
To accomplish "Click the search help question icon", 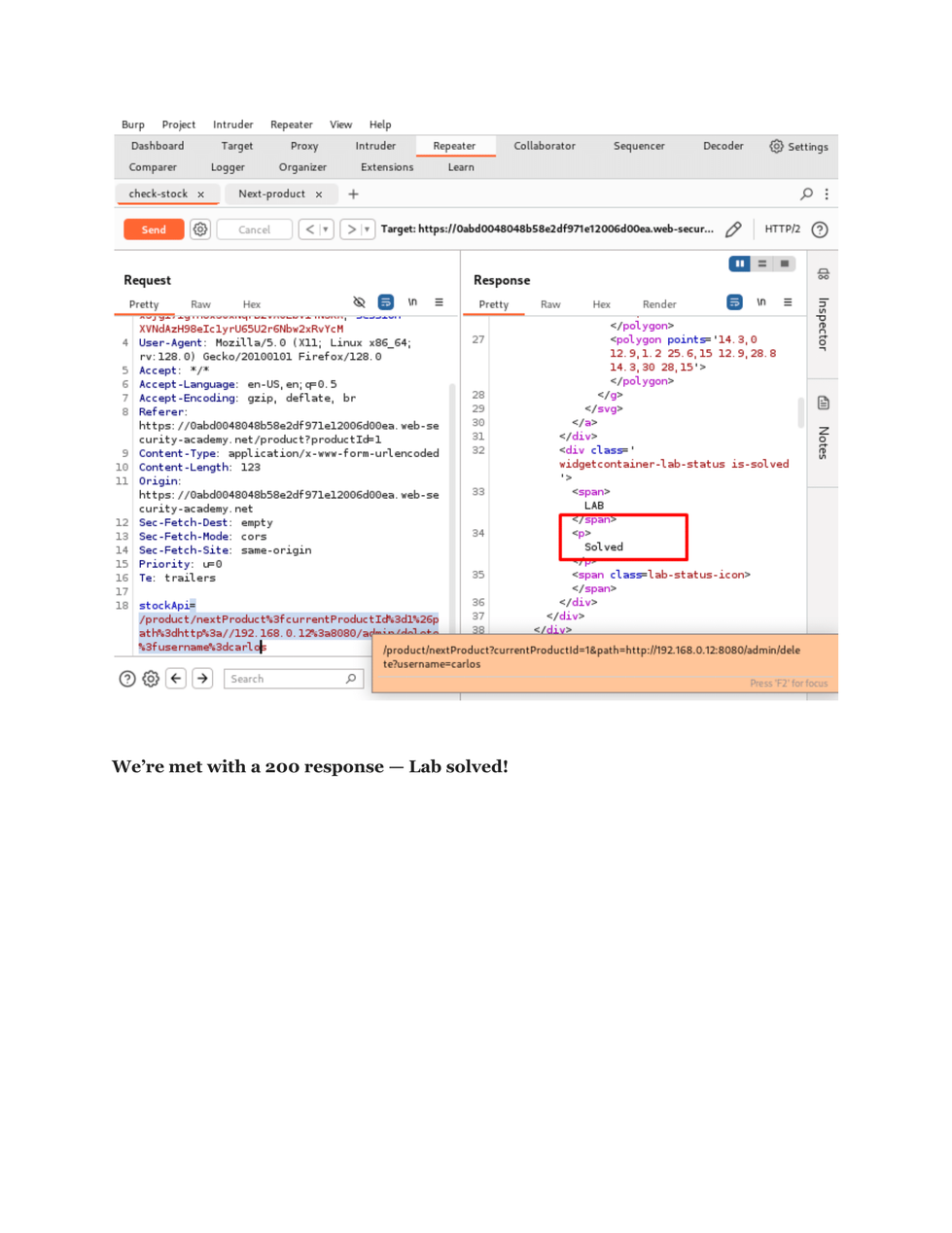I will (127, 679).
